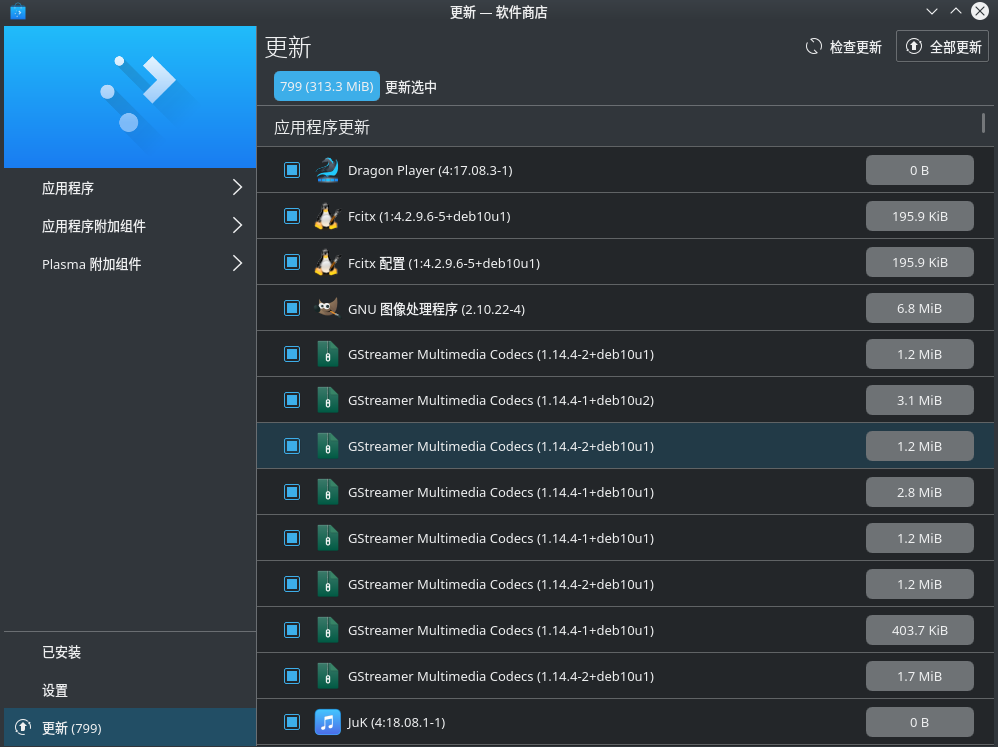Click the update list vertical scrollbar
This screenshot has width=998, height=747.
tap(983, 123)
